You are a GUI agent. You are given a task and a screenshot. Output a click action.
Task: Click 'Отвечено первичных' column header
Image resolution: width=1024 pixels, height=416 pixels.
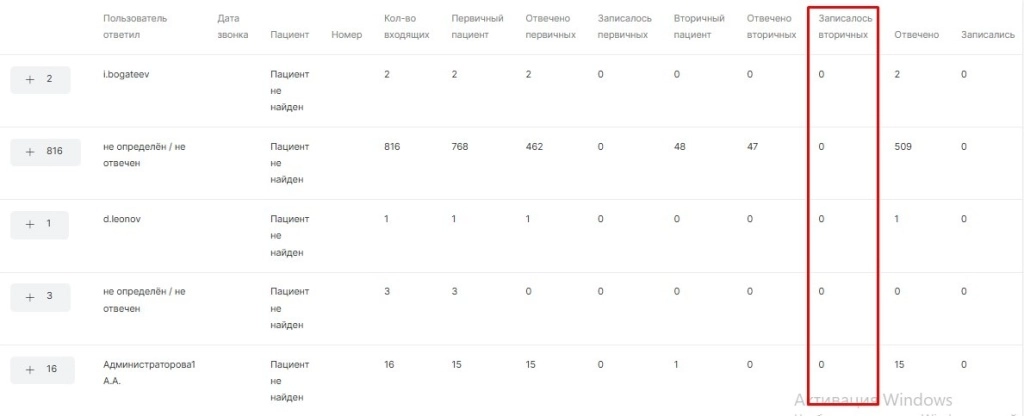tap(550, 27)
